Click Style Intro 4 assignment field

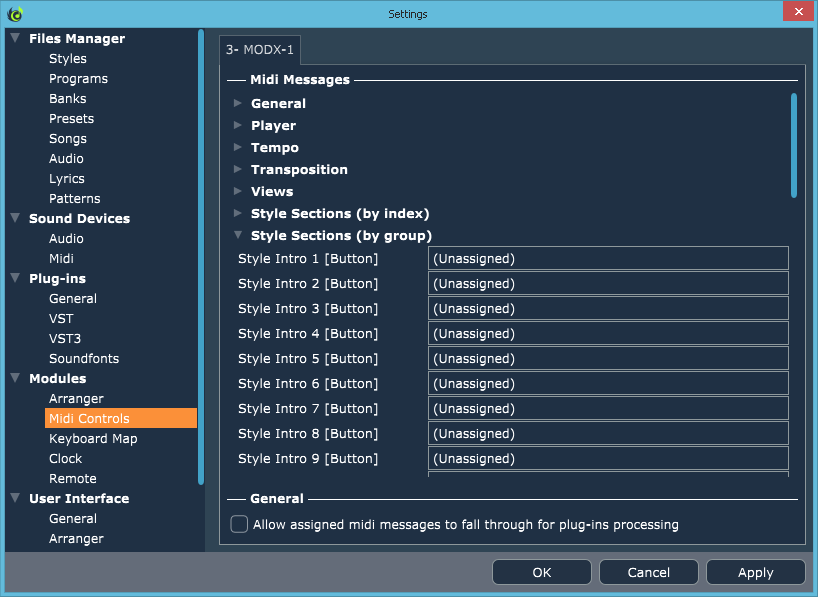[x=608, y=333]
